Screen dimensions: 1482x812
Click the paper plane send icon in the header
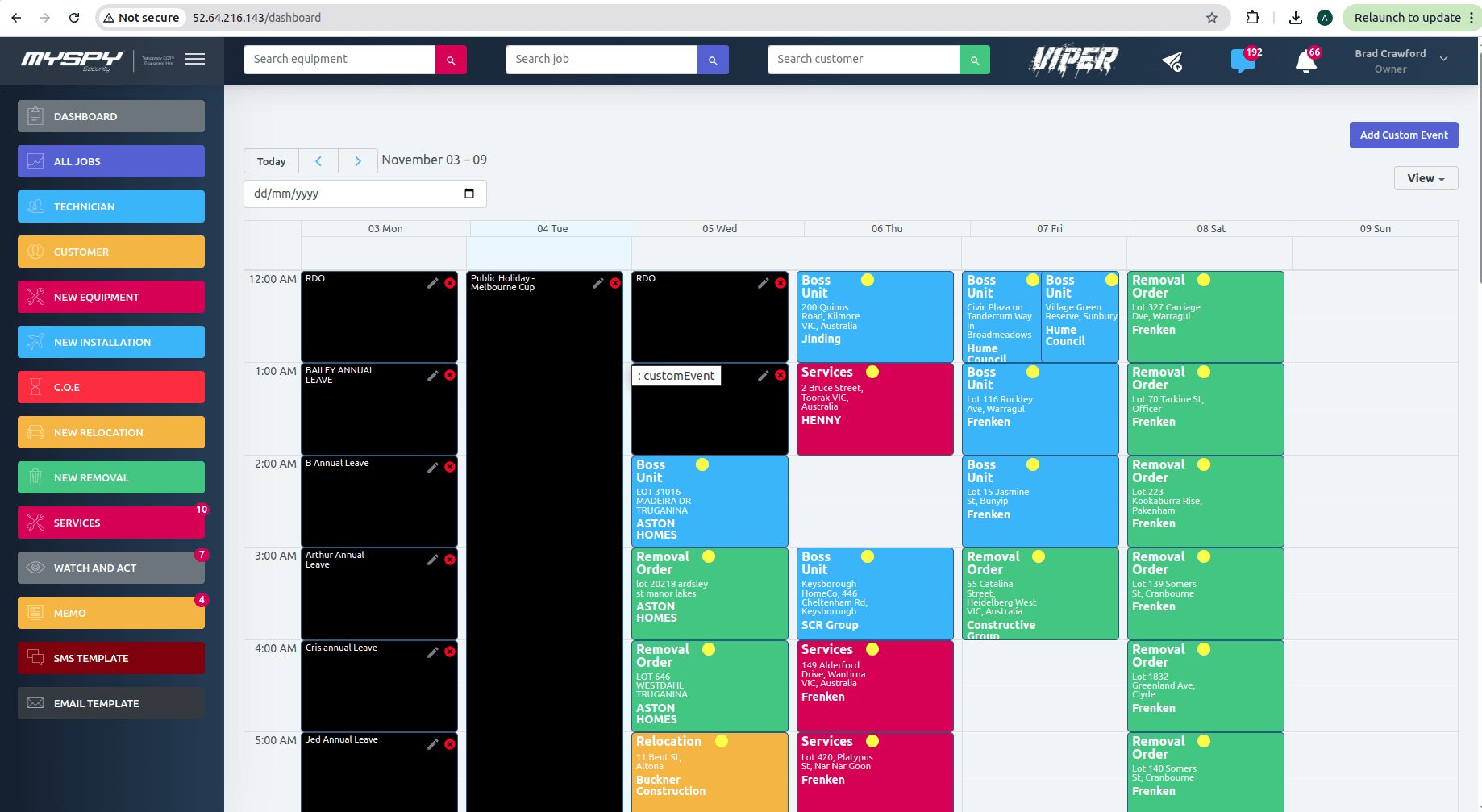tap(1173, 60)
